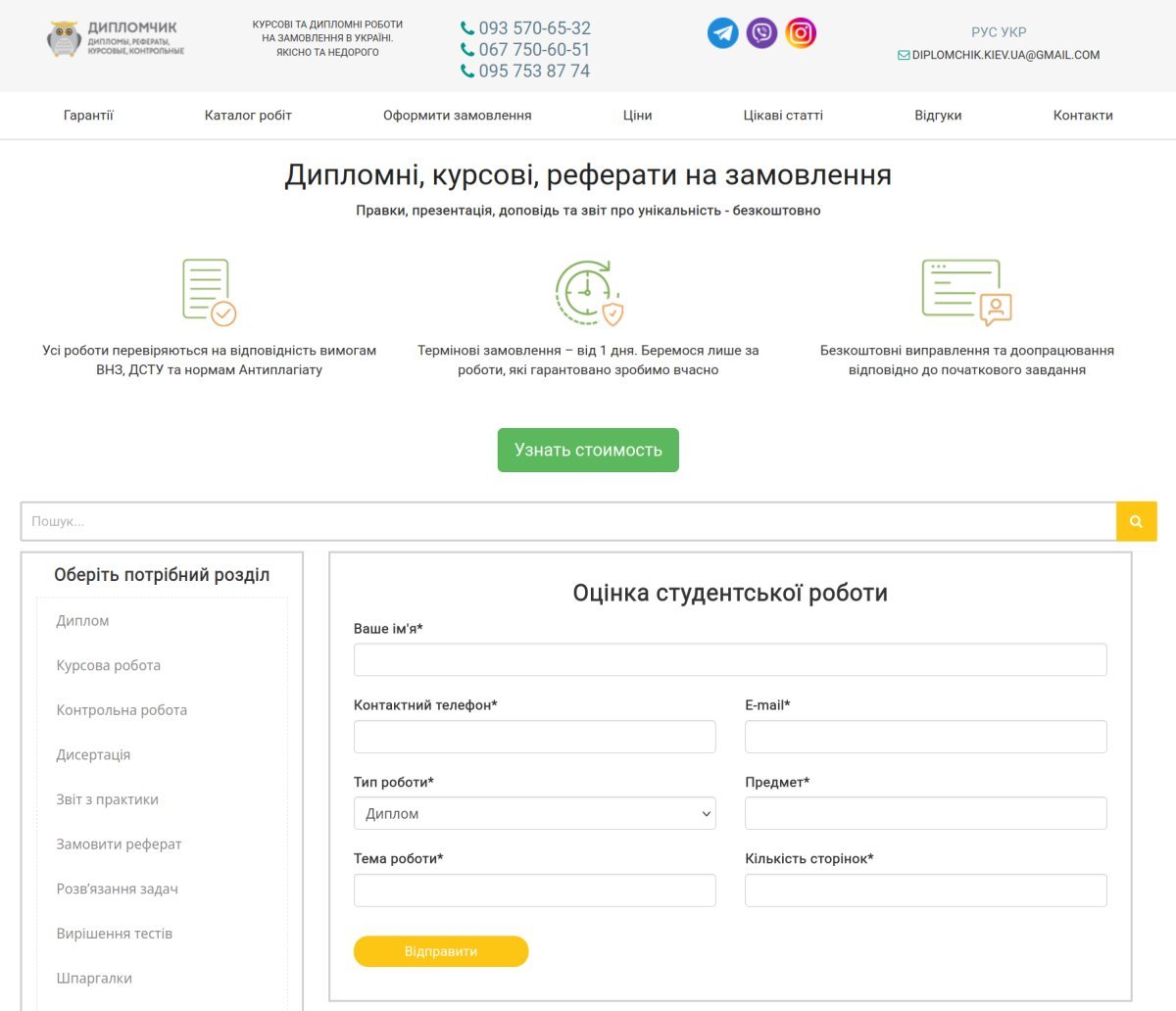
Task: Click the yellow Відправити button
Action: coord(441,951)
